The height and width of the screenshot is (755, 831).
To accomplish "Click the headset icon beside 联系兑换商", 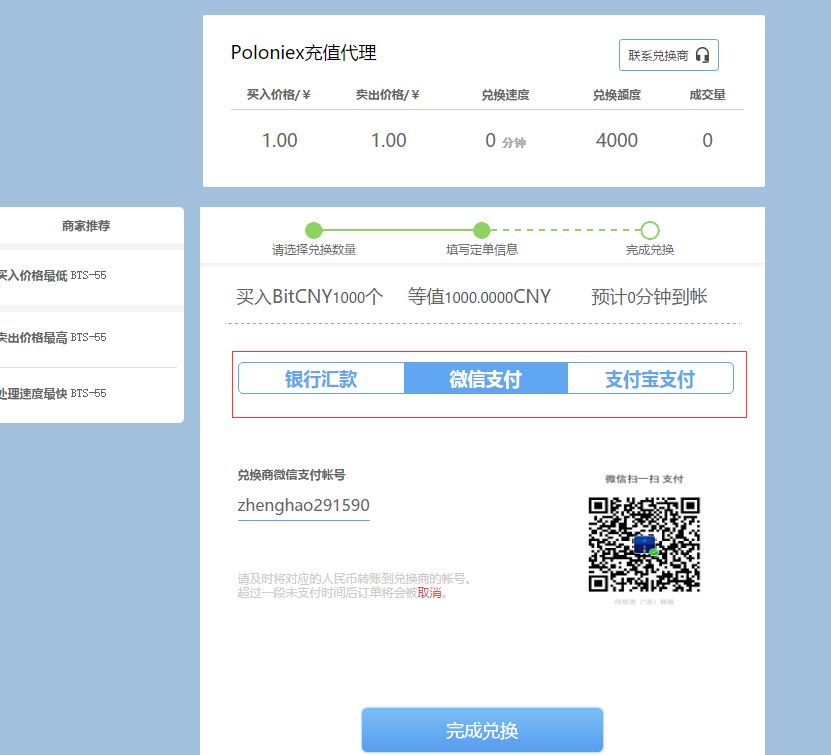I will pyautogui.click(x=702, y=56).
